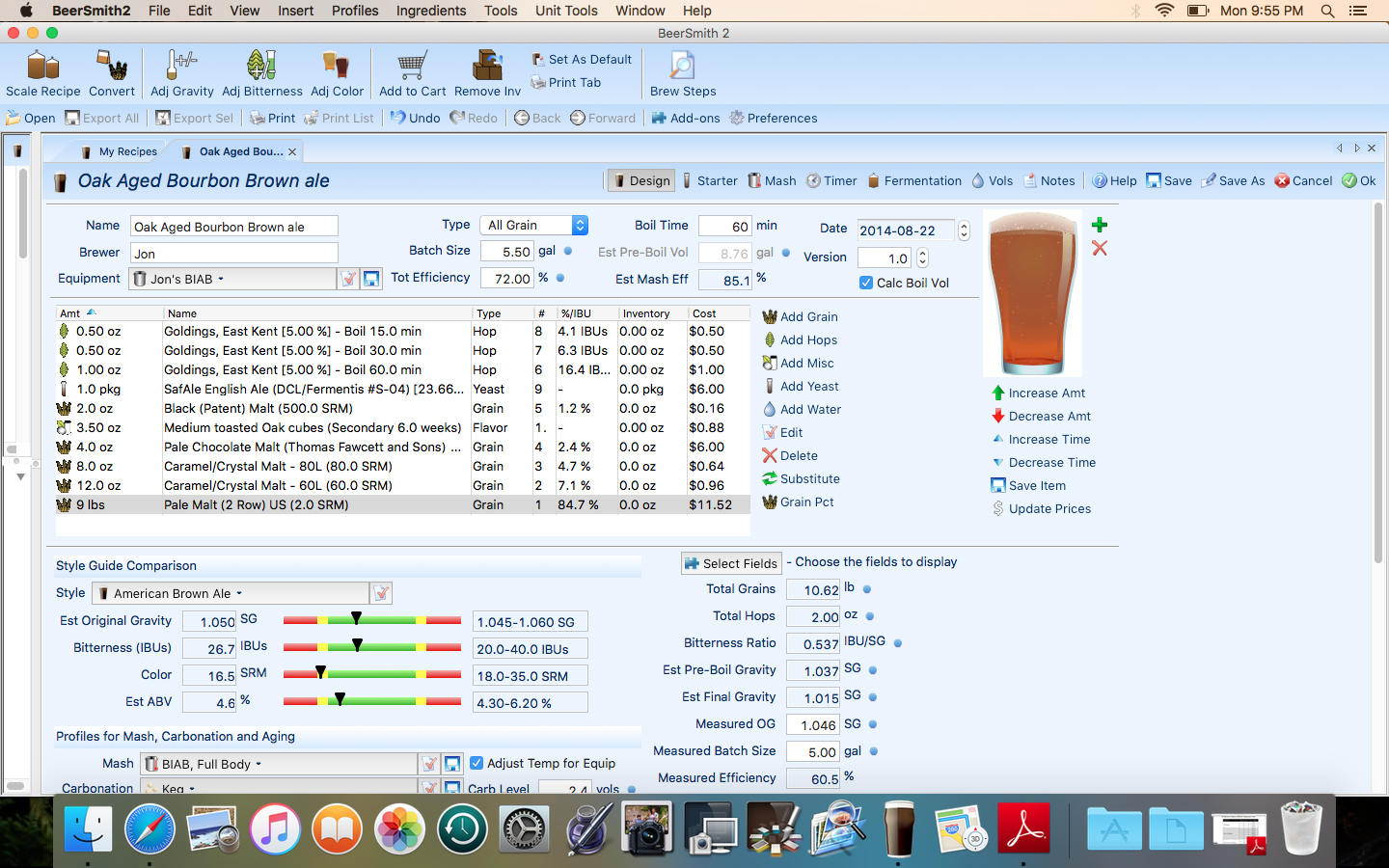Open the Vols tab

coord(992,180)
